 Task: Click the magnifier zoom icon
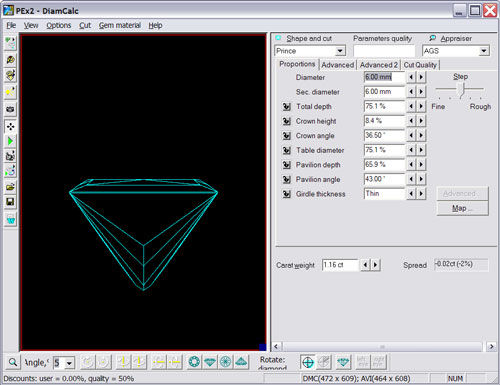tap(13, 362)
